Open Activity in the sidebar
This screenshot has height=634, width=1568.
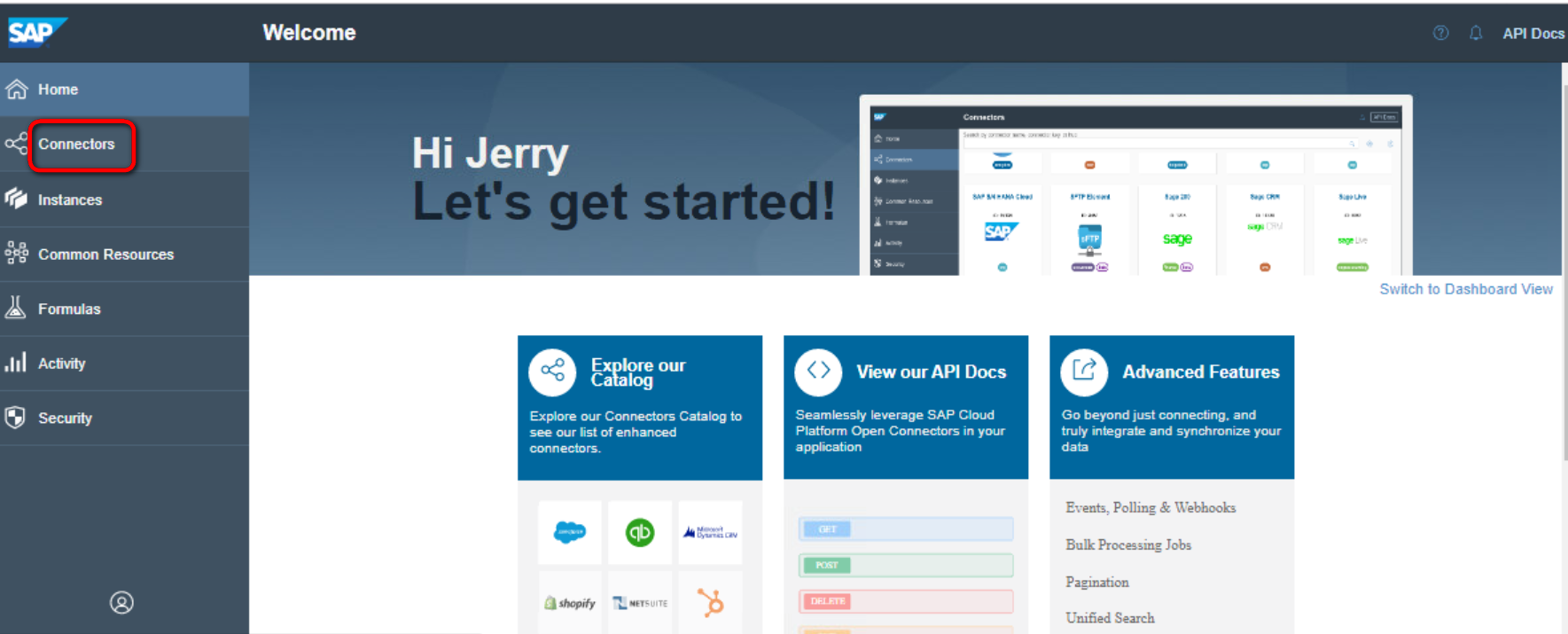point(124,364)
